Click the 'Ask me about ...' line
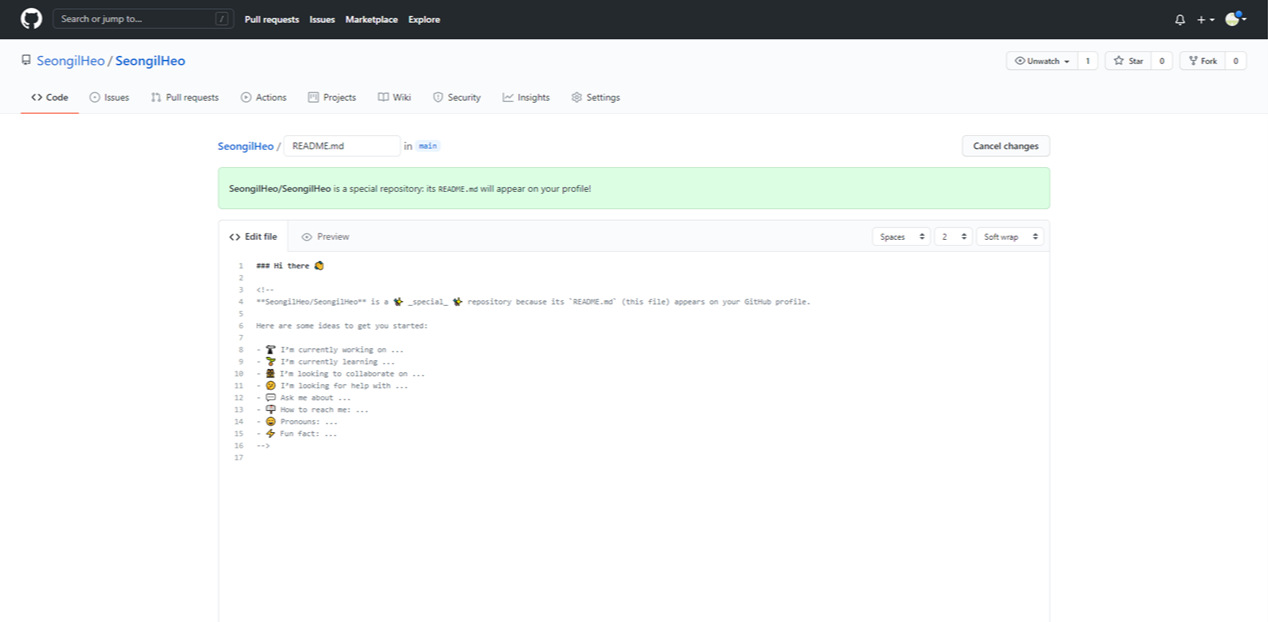 point(302,398)
